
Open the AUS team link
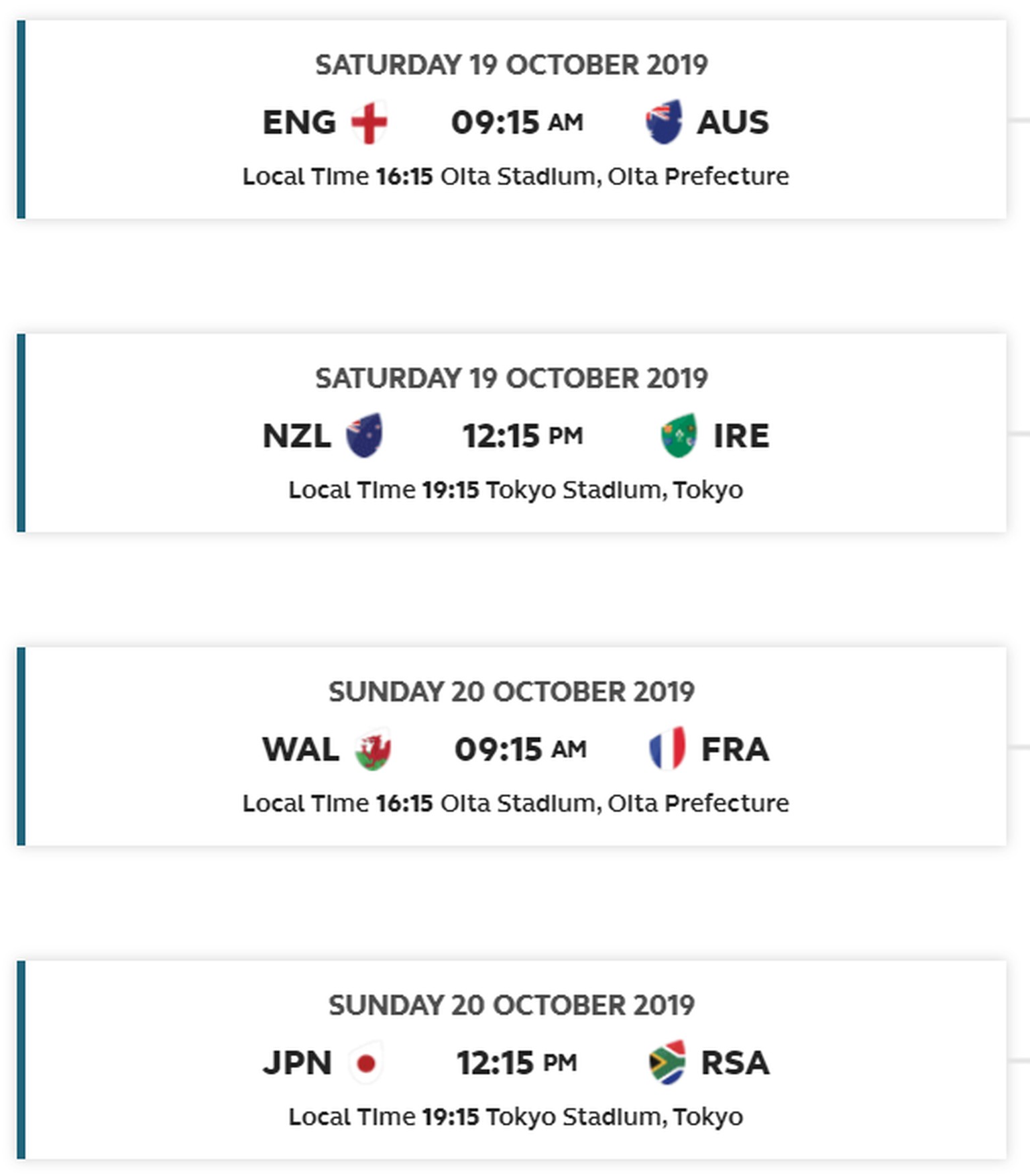(x=733, y=122)
